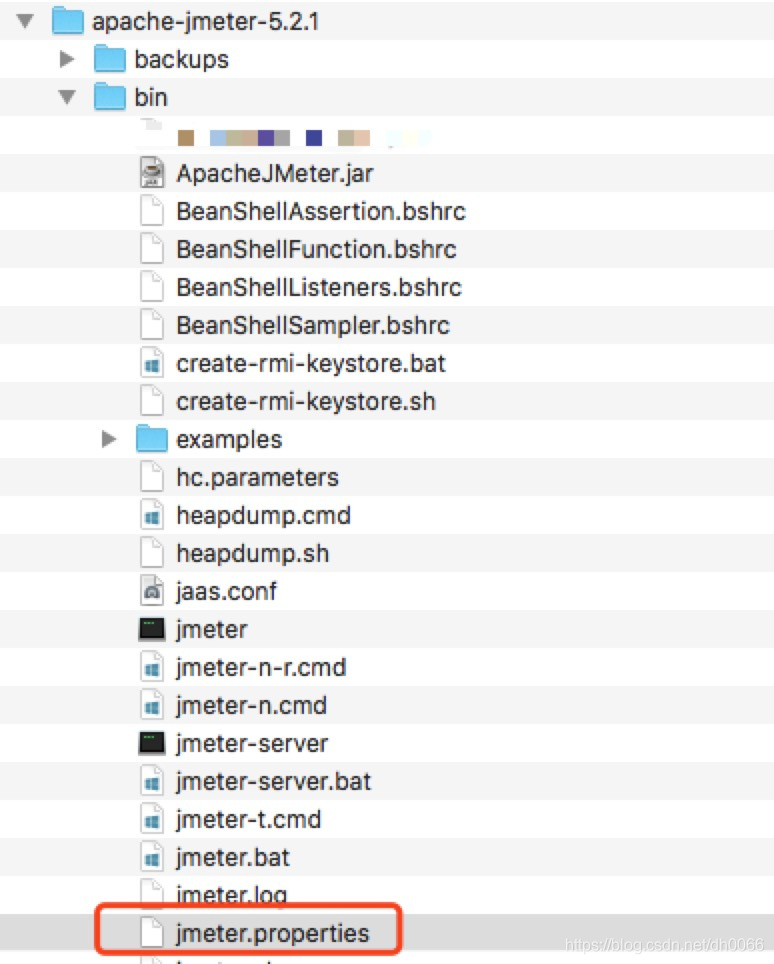Select the create-rmi-keystore.bat file name

[x=310, y=364]
